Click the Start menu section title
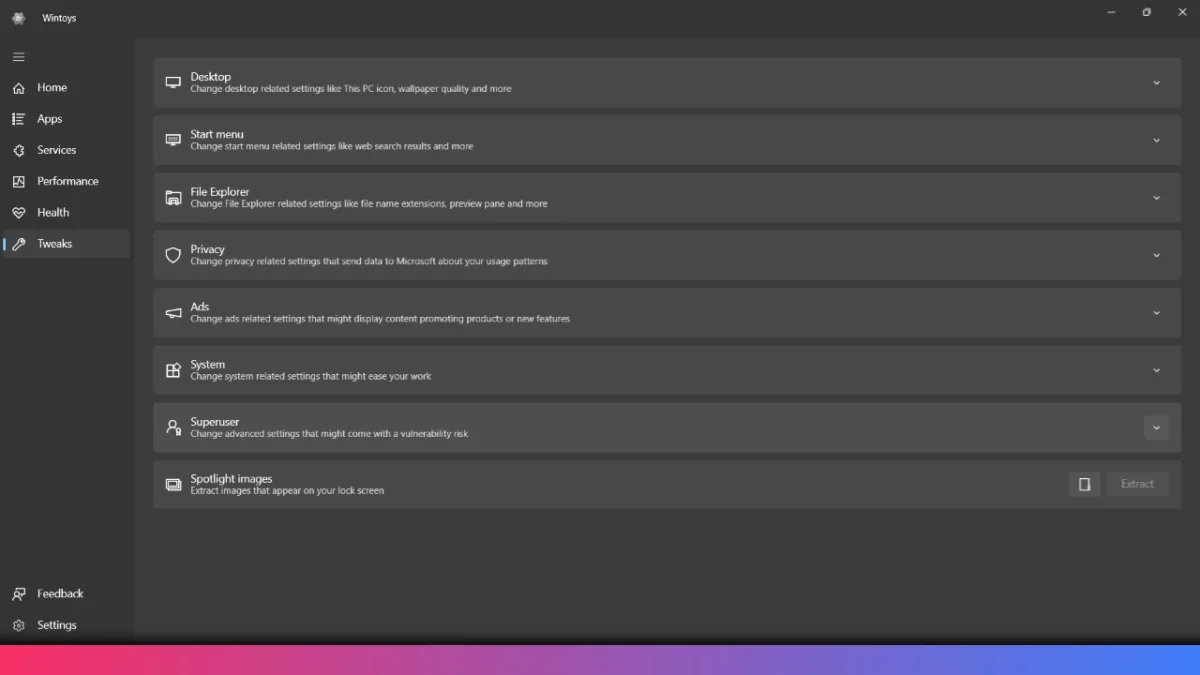Viewport: 1200px width, 675px height. [x=217, y=134]
